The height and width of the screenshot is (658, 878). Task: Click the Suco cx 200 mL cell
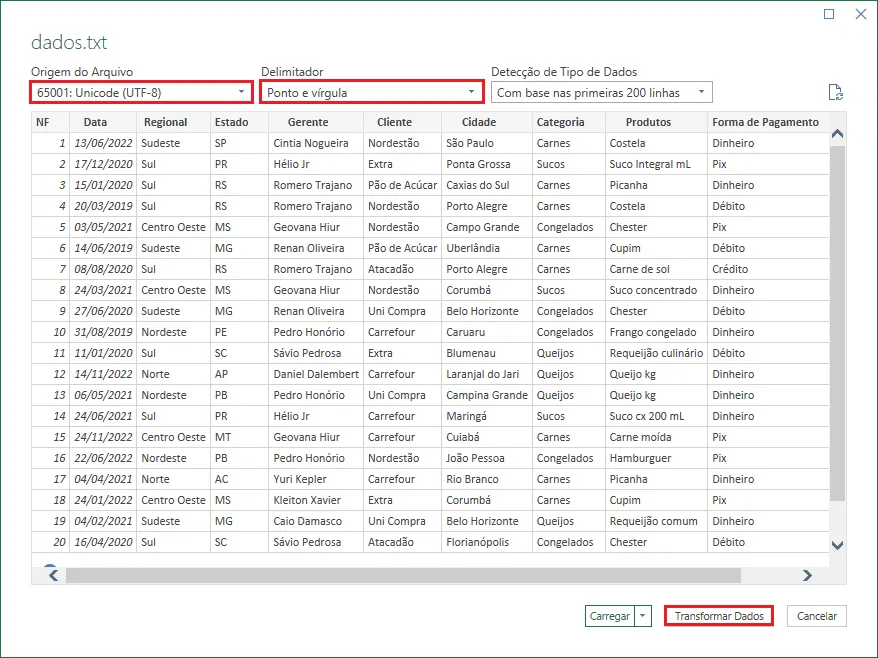(656, 416)
